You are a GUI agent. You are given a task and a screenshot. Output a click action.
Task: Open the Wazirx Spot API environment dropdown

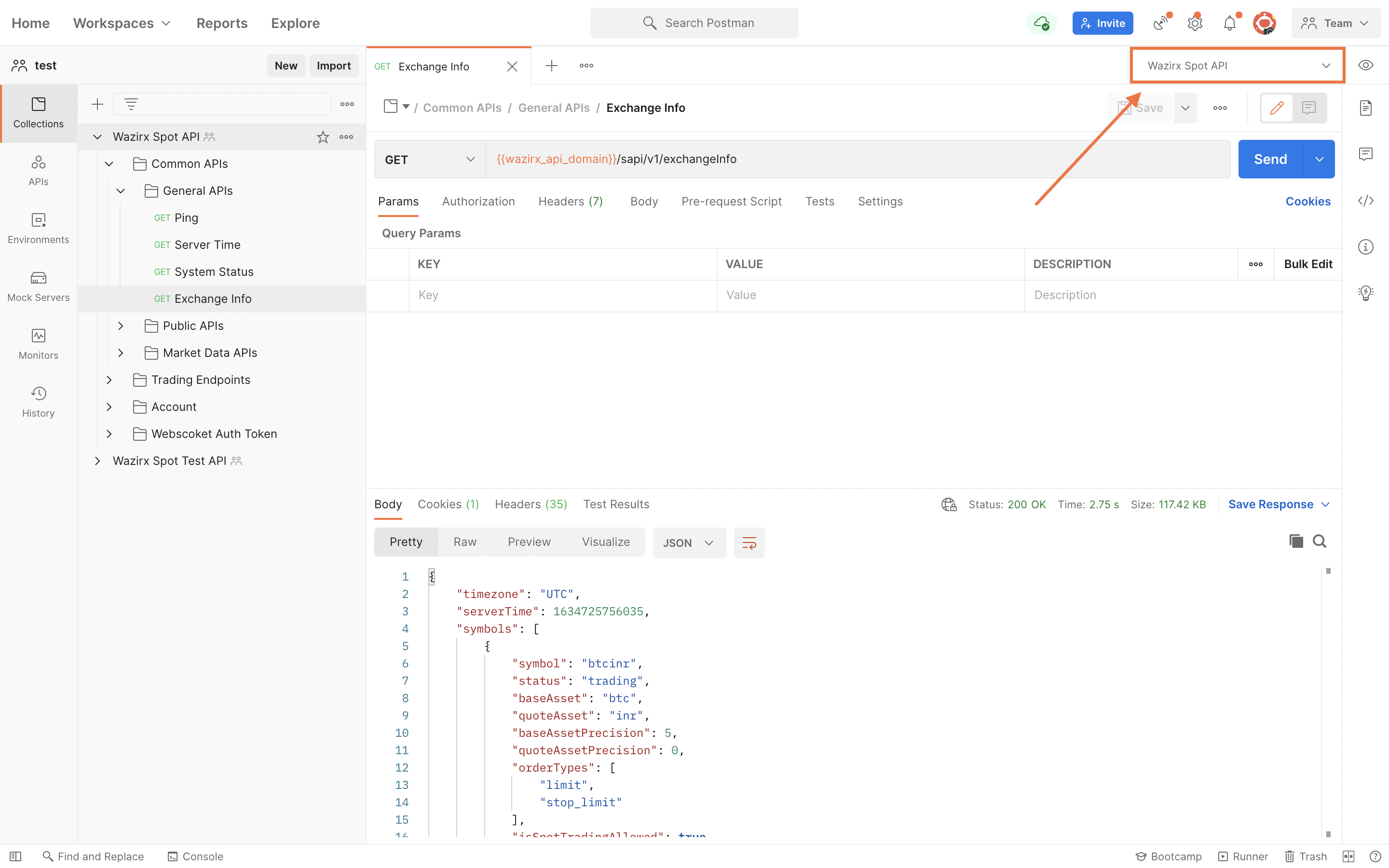[x=1237, y=66]
